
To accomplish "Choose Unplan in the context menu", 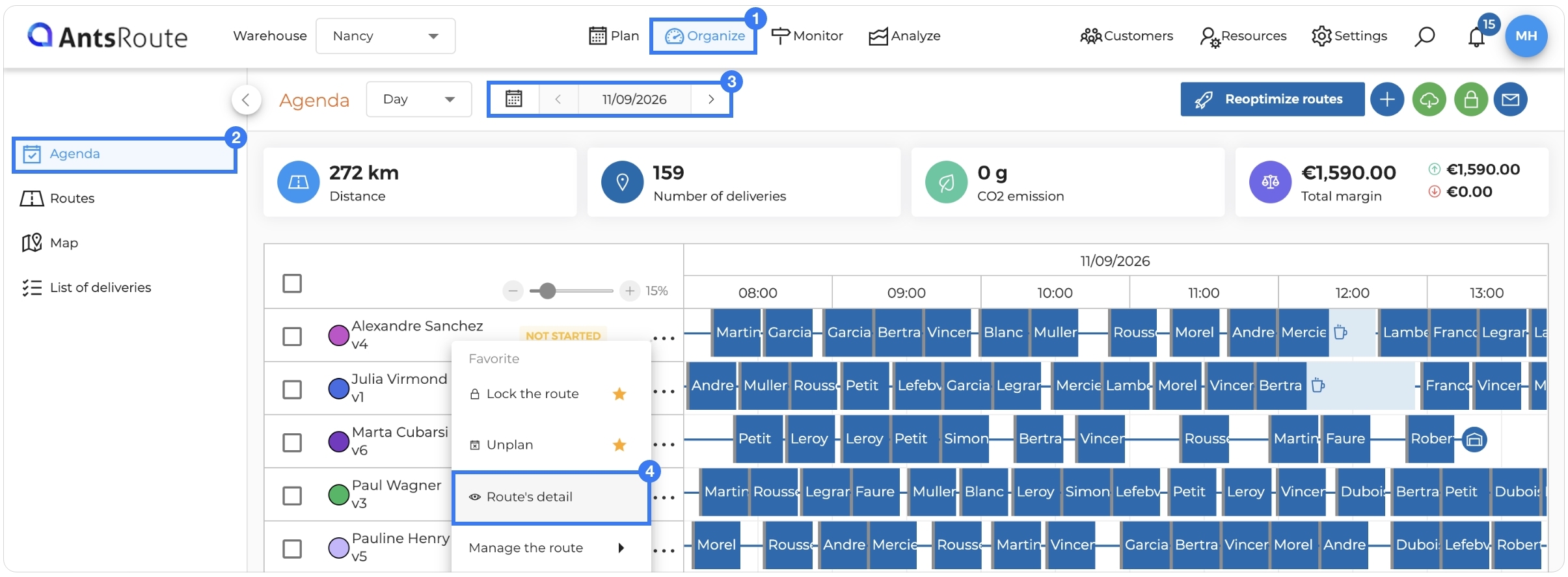I will click(x=550, y=445).
